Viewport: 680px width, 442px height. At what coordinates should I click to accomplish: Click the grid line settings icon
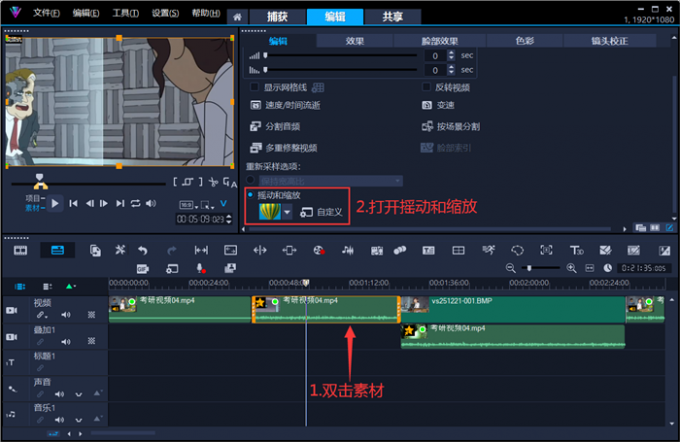[318, 88]
